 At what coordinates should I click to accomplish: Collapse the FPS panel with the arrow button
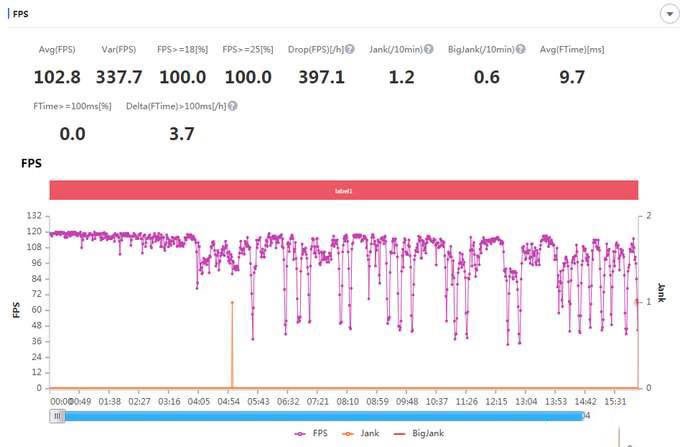[x=668, y=13]
